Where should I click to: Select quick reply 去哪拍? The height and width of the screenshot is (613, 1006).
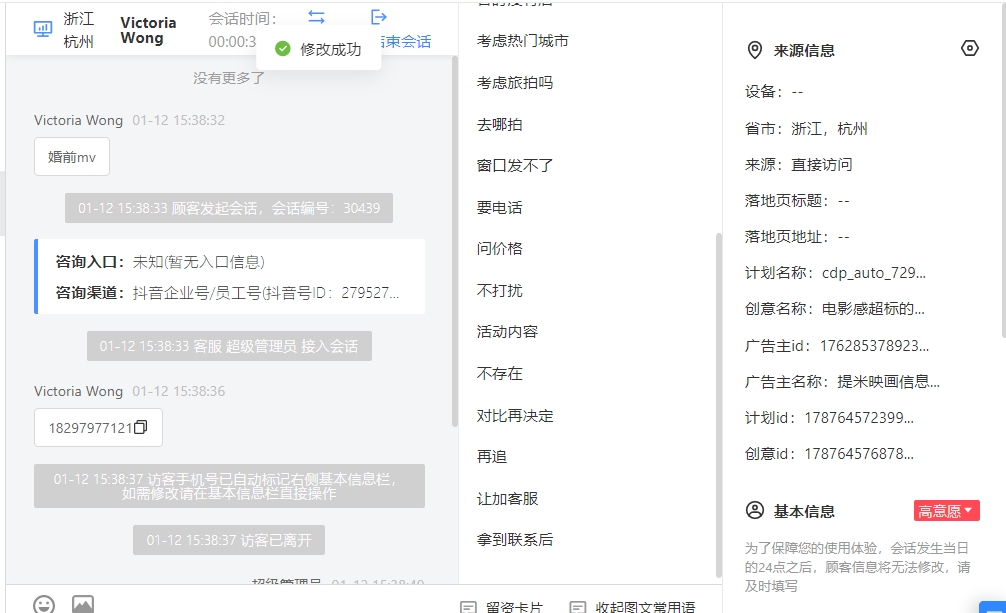click(x=499, y=125)
